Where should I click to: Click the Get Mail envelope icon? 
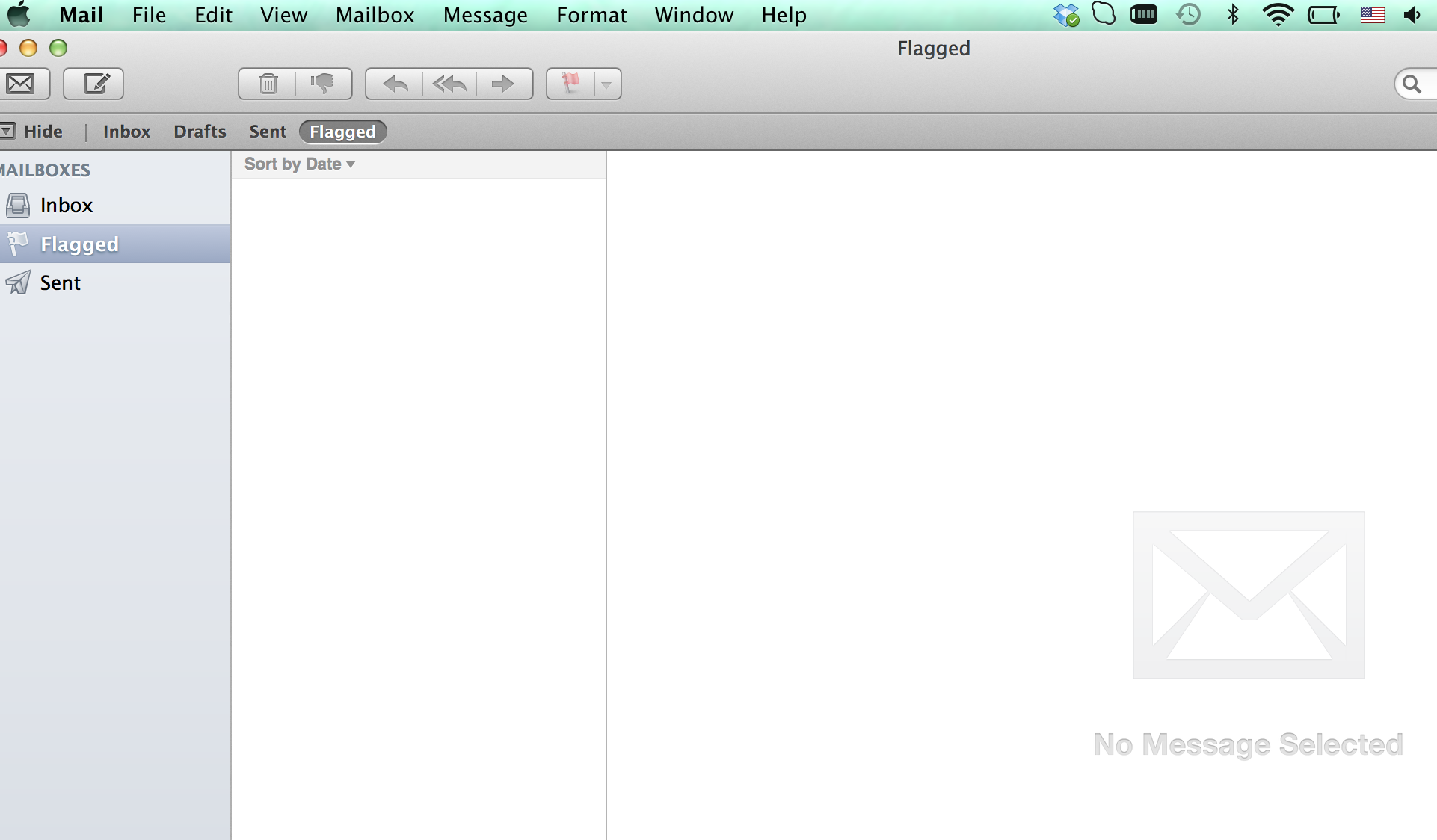coord(21,84)
